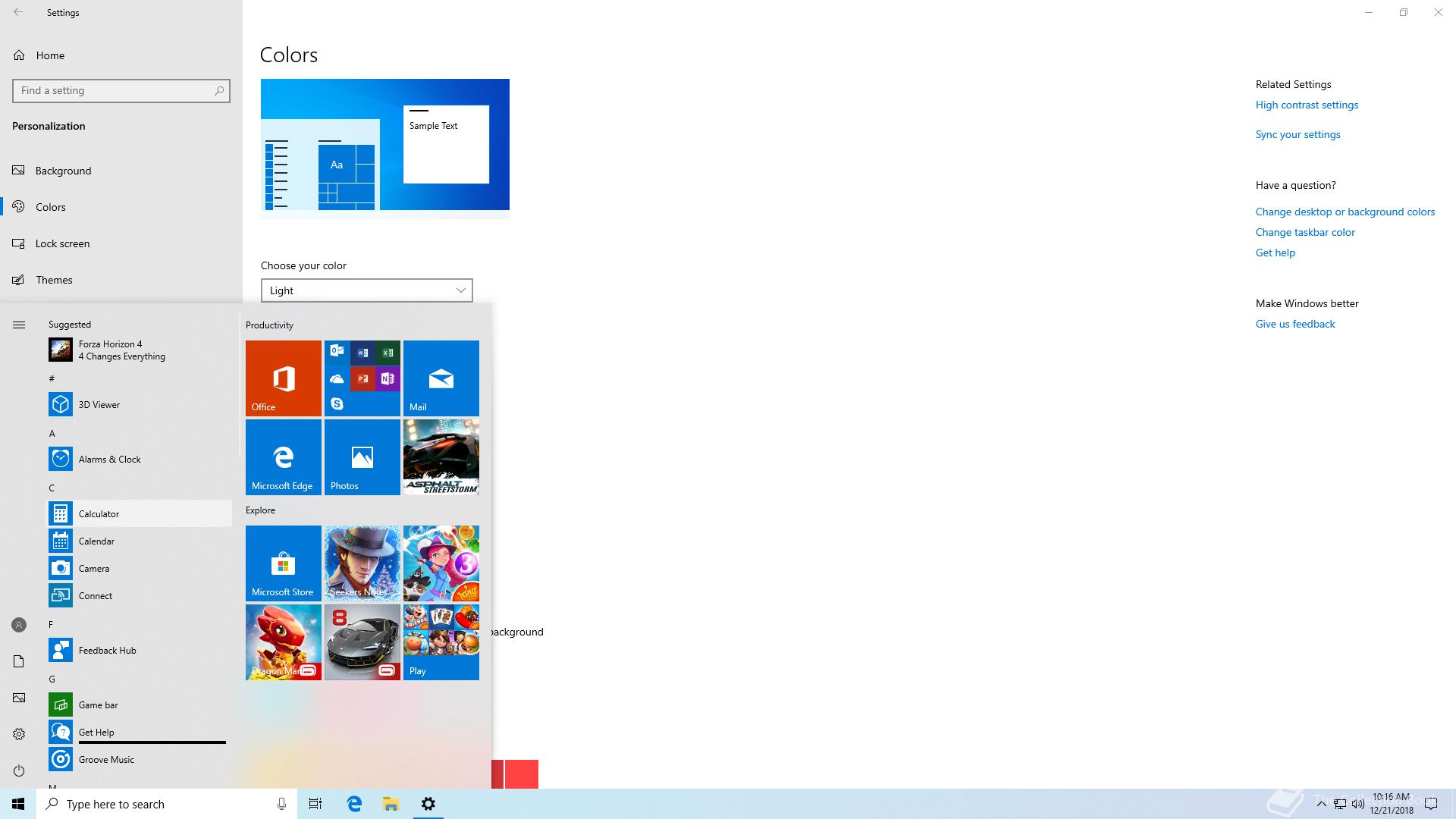The height and width of the screenshot is (819, 1456).
Task: Open Documents icon in Start sidebar
Action: tap(19, 661)
